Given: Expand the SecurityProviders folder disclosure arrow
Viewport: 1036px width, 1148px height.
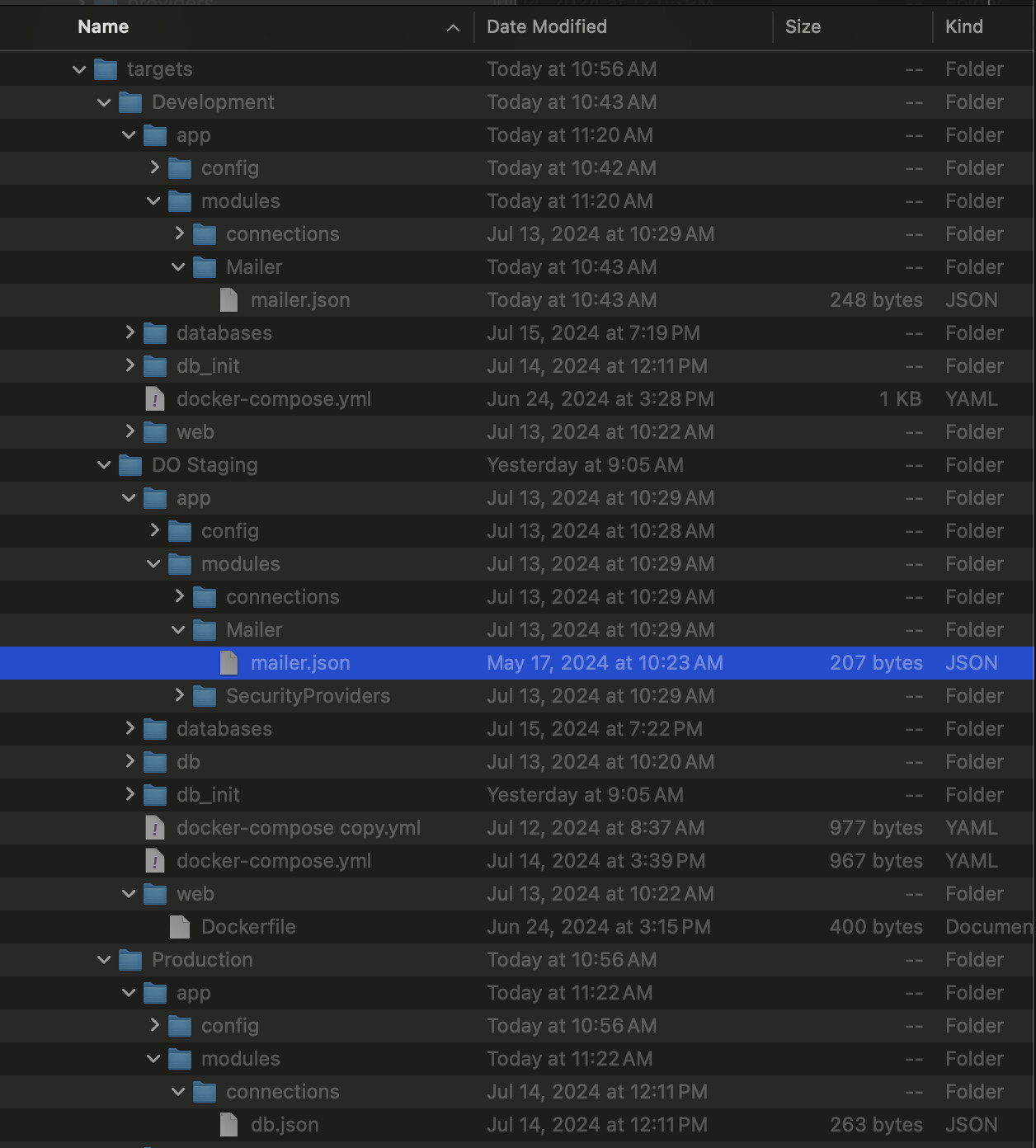Looking at the screenshot, I should point(179,695).
